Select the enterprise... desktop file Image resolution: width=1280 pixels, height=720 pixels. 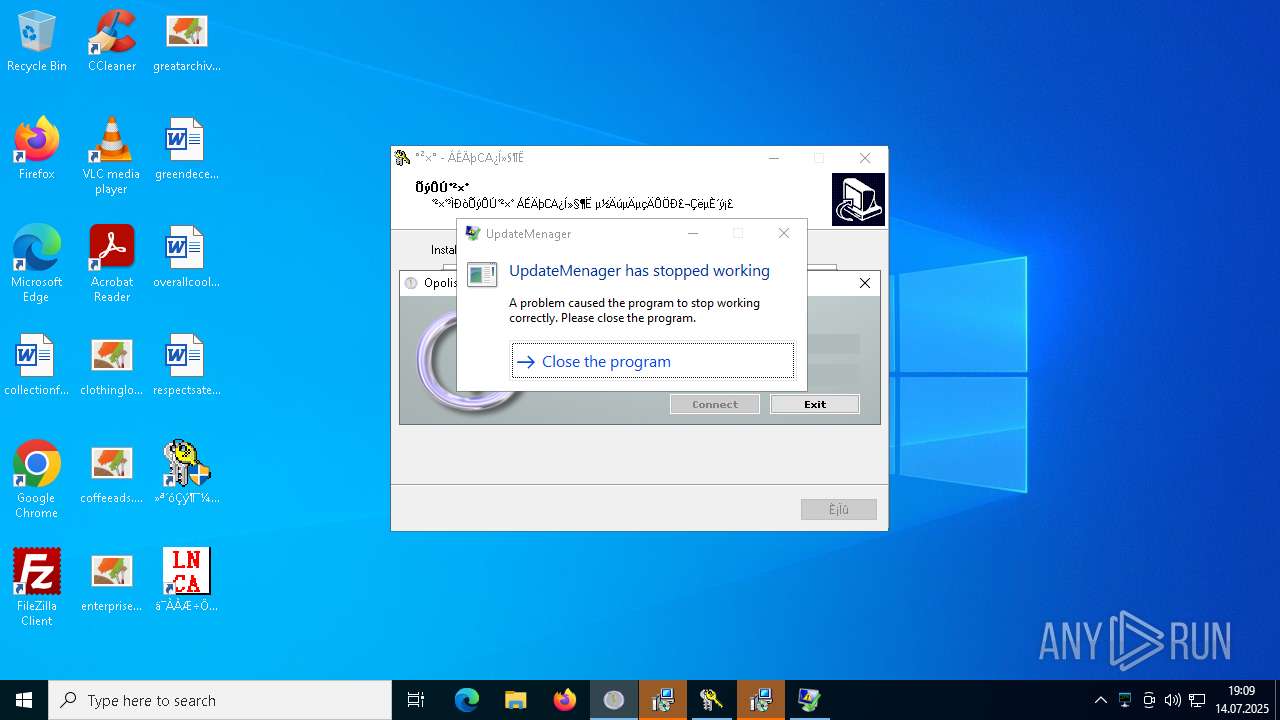point(112,581)
